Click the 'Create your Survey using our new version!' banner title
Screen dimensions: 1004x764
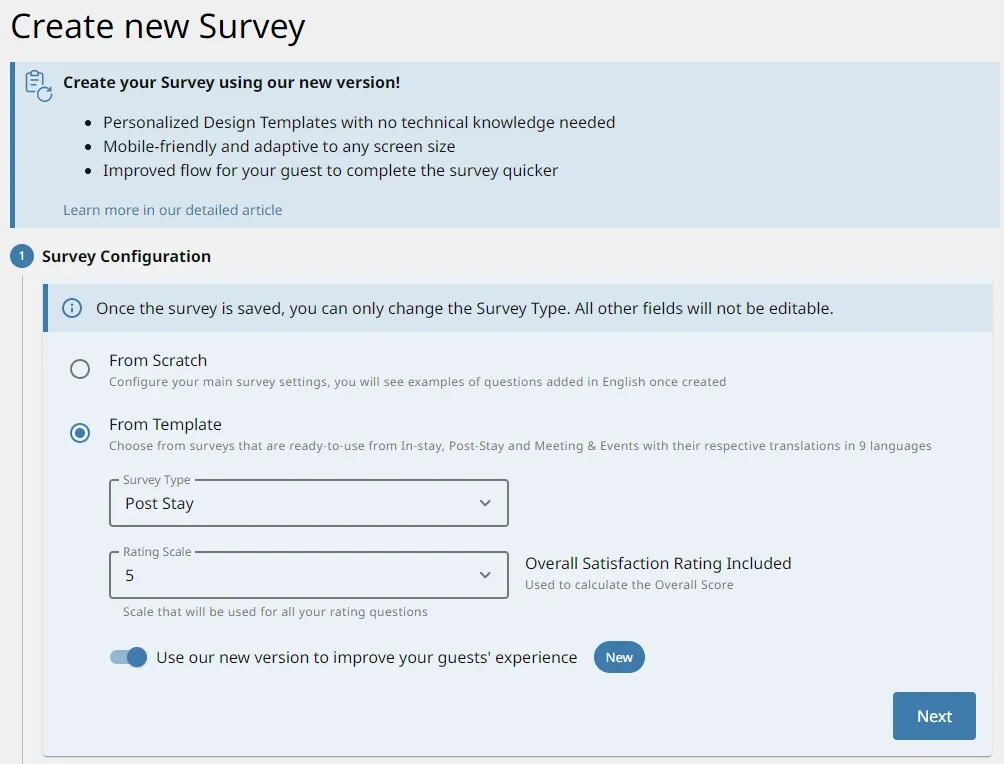point(231,83)
